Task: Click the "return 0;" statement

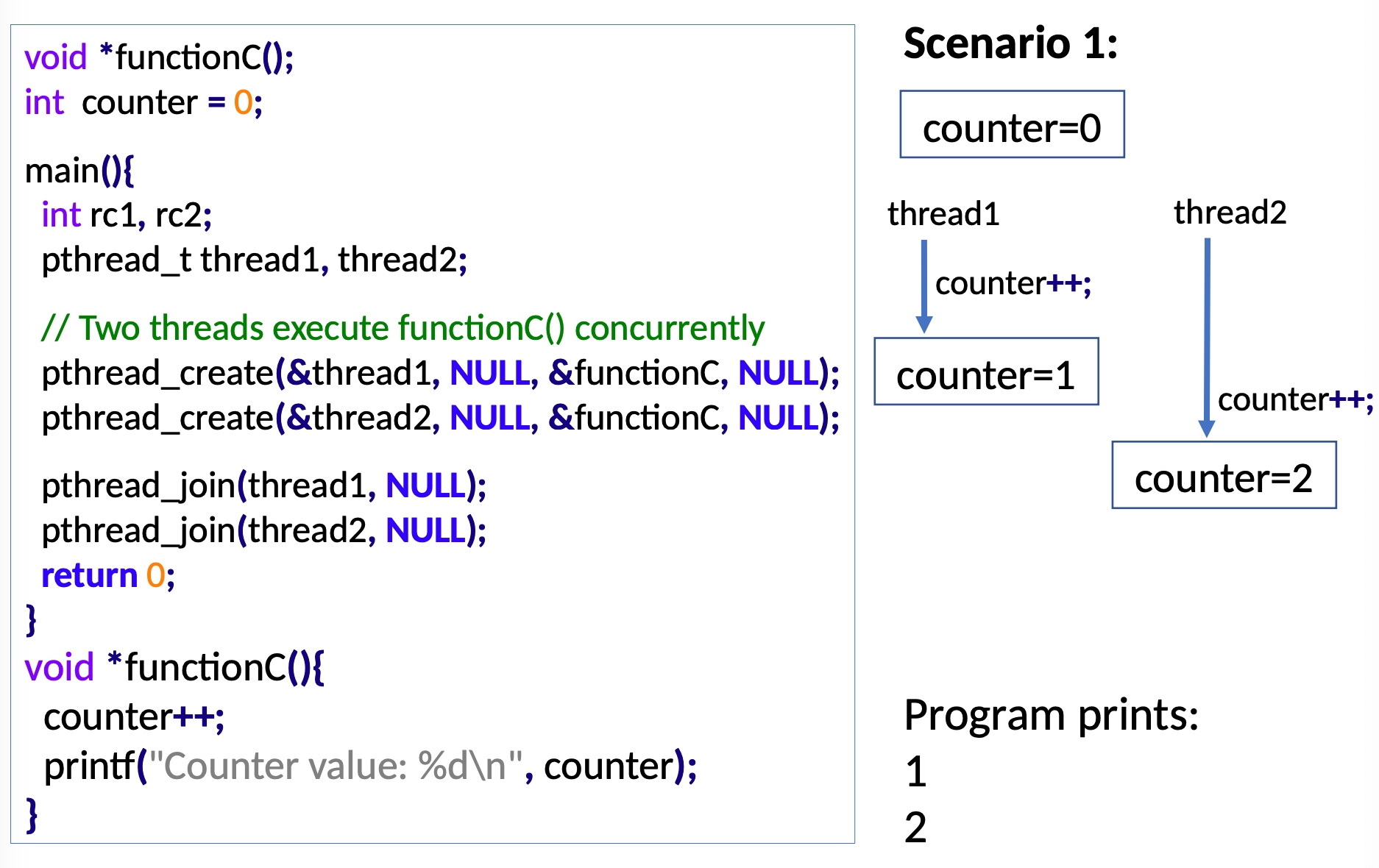Action: pos(108,575)
